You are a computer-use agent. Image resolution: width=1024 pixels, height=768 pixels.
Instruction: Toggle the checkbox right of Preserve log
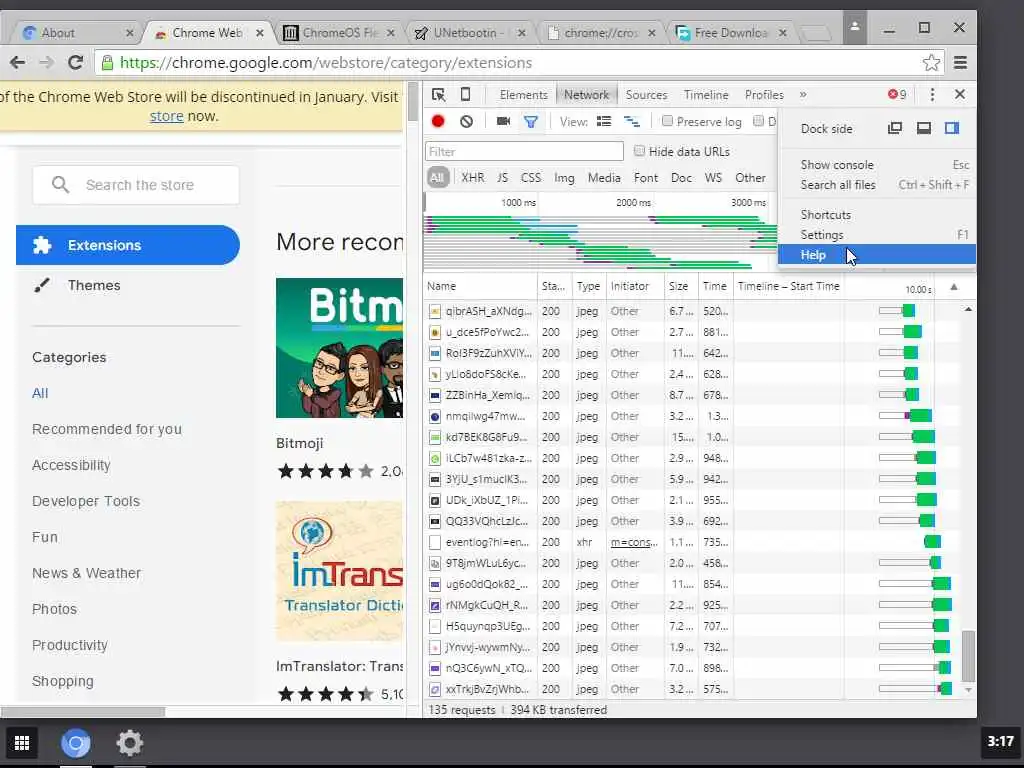(758, 121)
